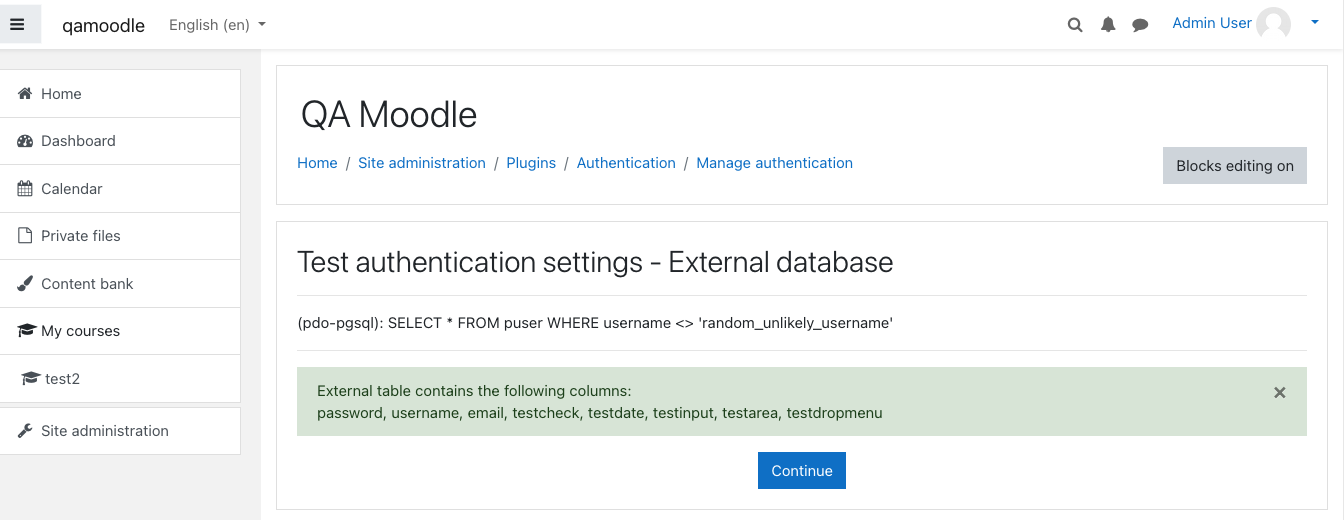Toggle the hamburger side panel button
The image size is (1344, 520).
(x=17, y=24)
